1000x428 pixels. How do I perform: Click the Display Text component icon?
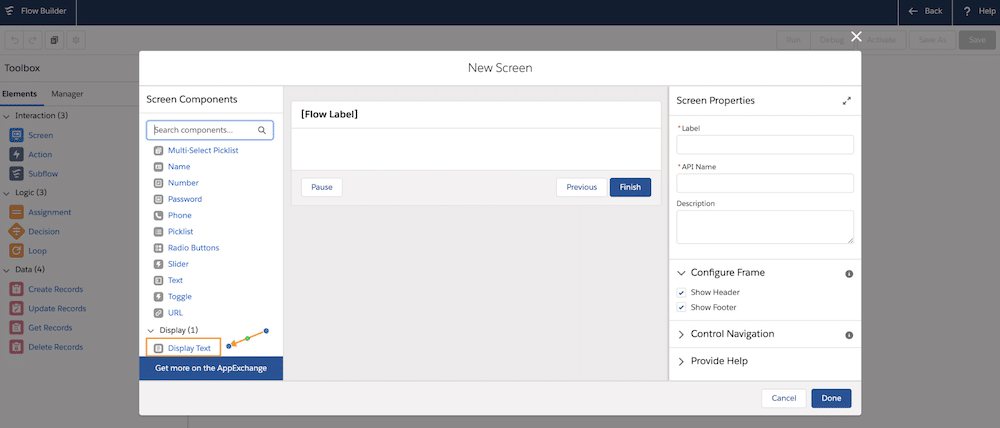(x=158, y=348)
